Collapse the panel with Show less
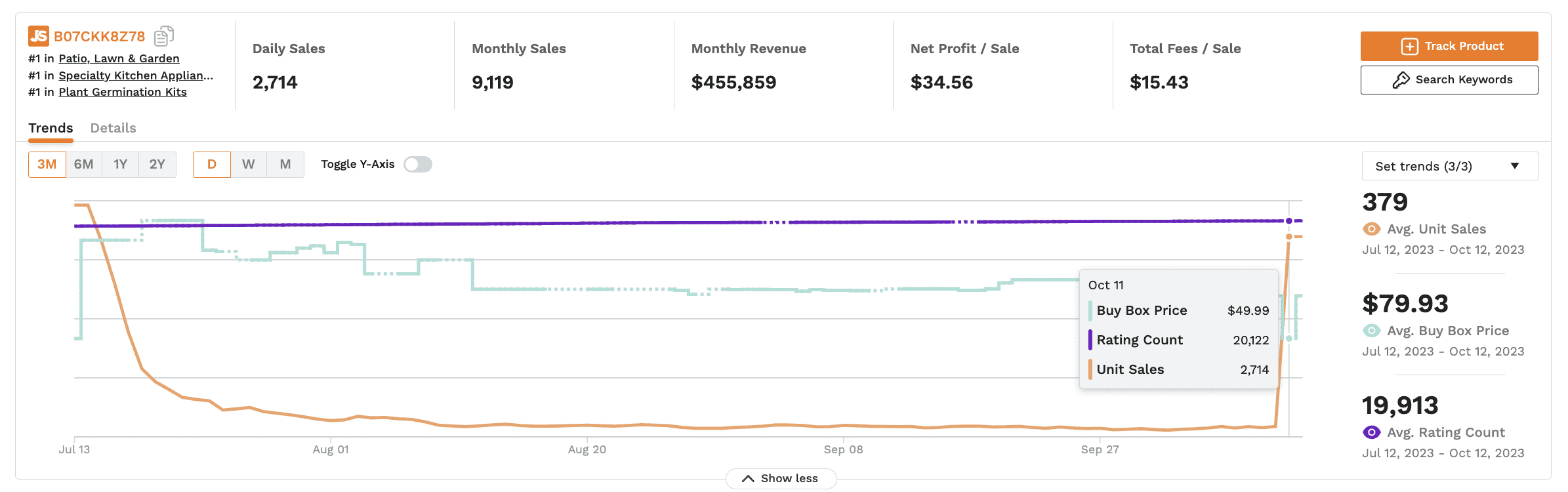 coord(781,478)
